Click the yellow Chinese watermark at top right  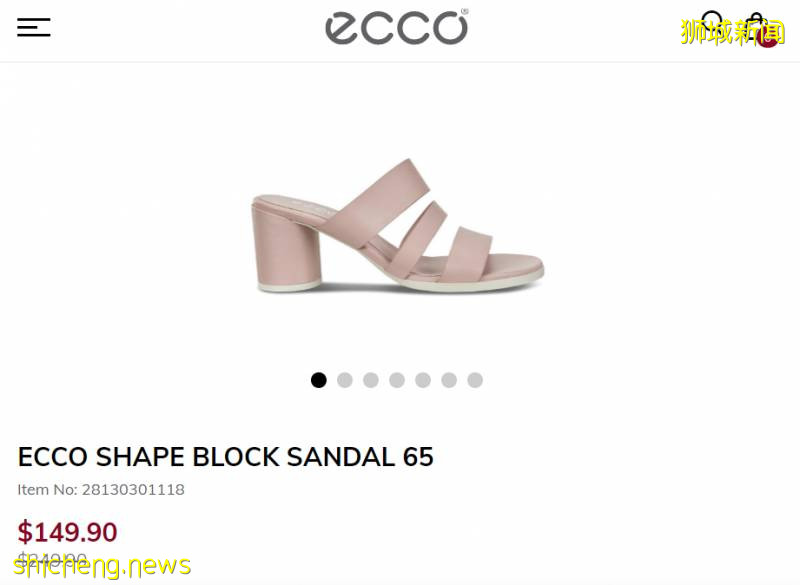pyautogui.click(x=732, y=33)
